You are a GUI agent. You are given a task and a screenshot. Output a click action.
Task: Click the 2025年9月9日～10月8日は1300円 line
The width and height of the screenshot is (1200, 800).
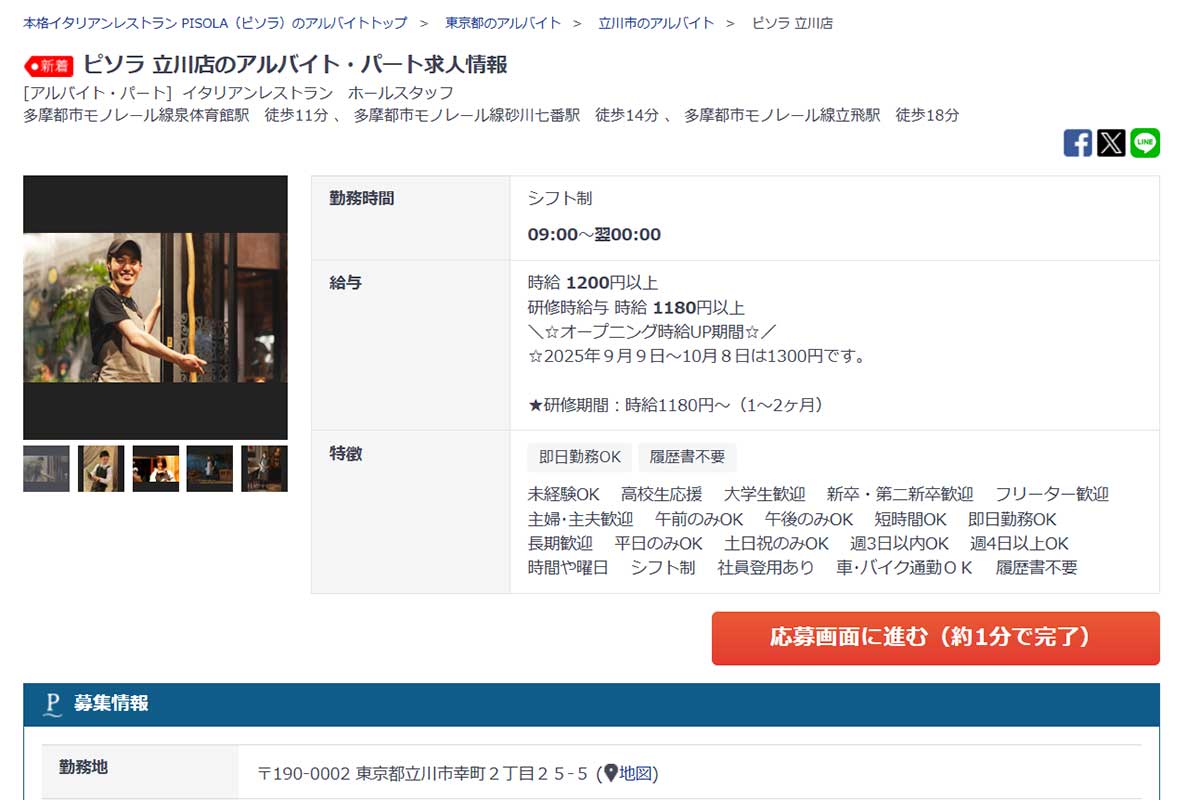[x=697, y=355]
